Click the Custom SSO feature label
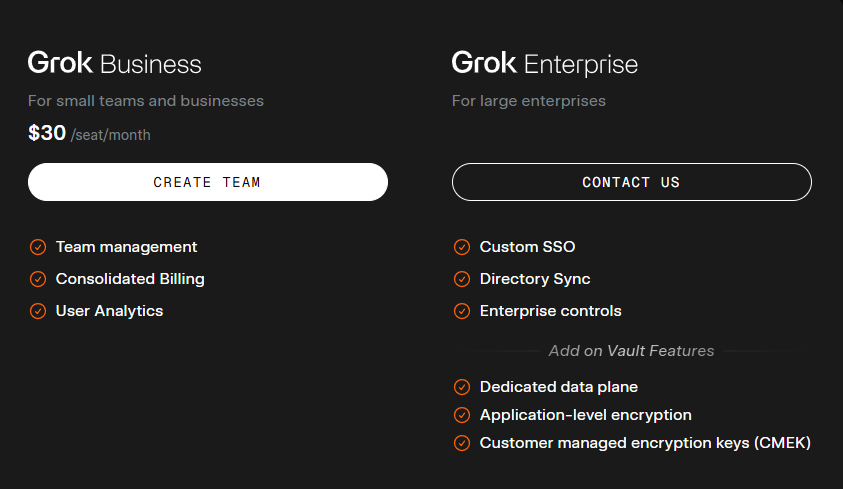Viewport: 843px width, 489px height. point(527,247)
